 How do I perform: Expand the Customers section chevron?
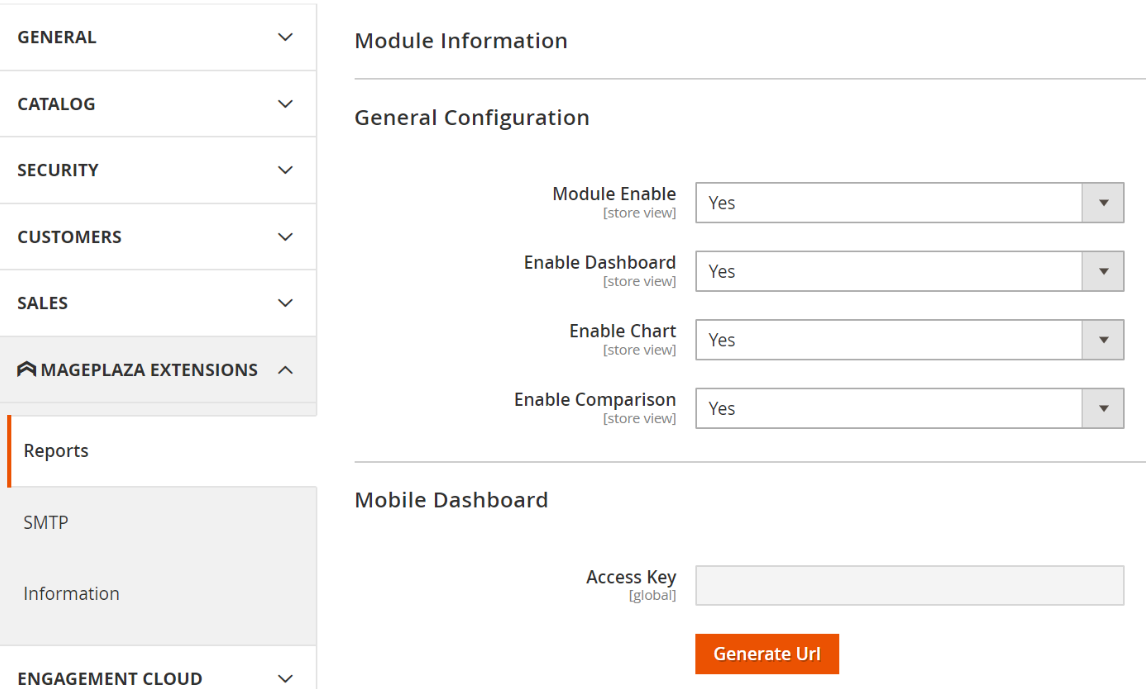(x=285, y=237)
